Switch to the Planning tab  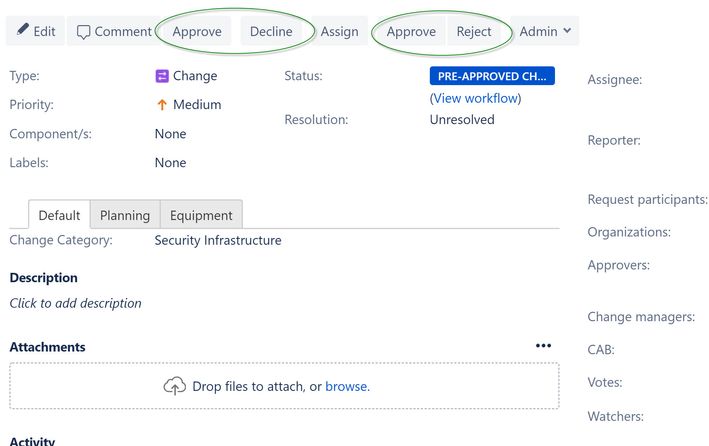pos(125,215)
